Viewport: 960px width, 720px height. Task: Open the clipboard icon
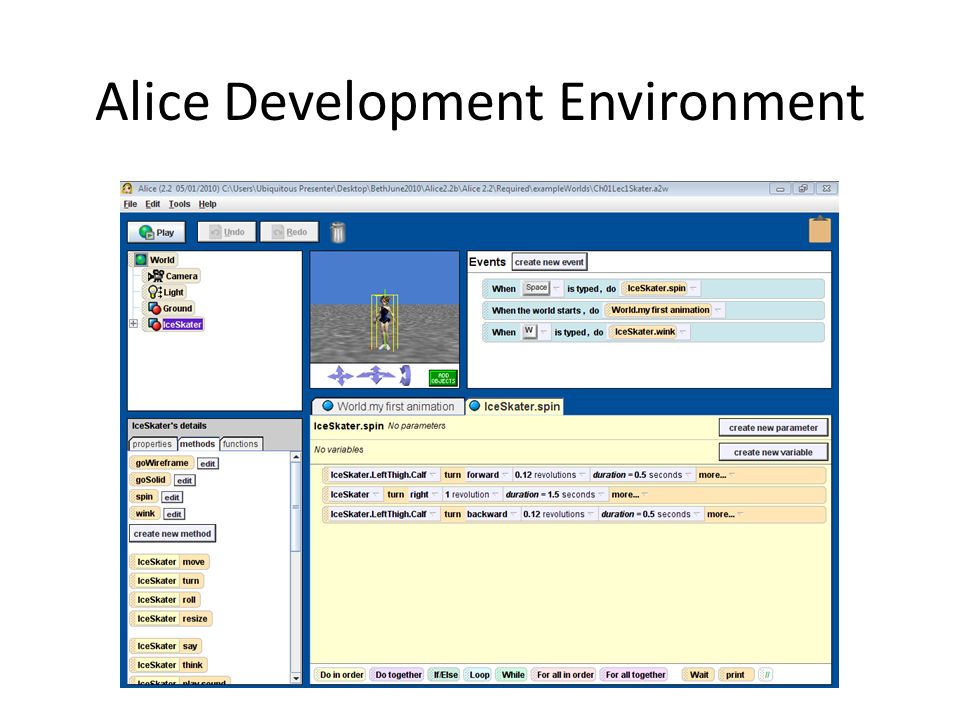pos(820,230)
